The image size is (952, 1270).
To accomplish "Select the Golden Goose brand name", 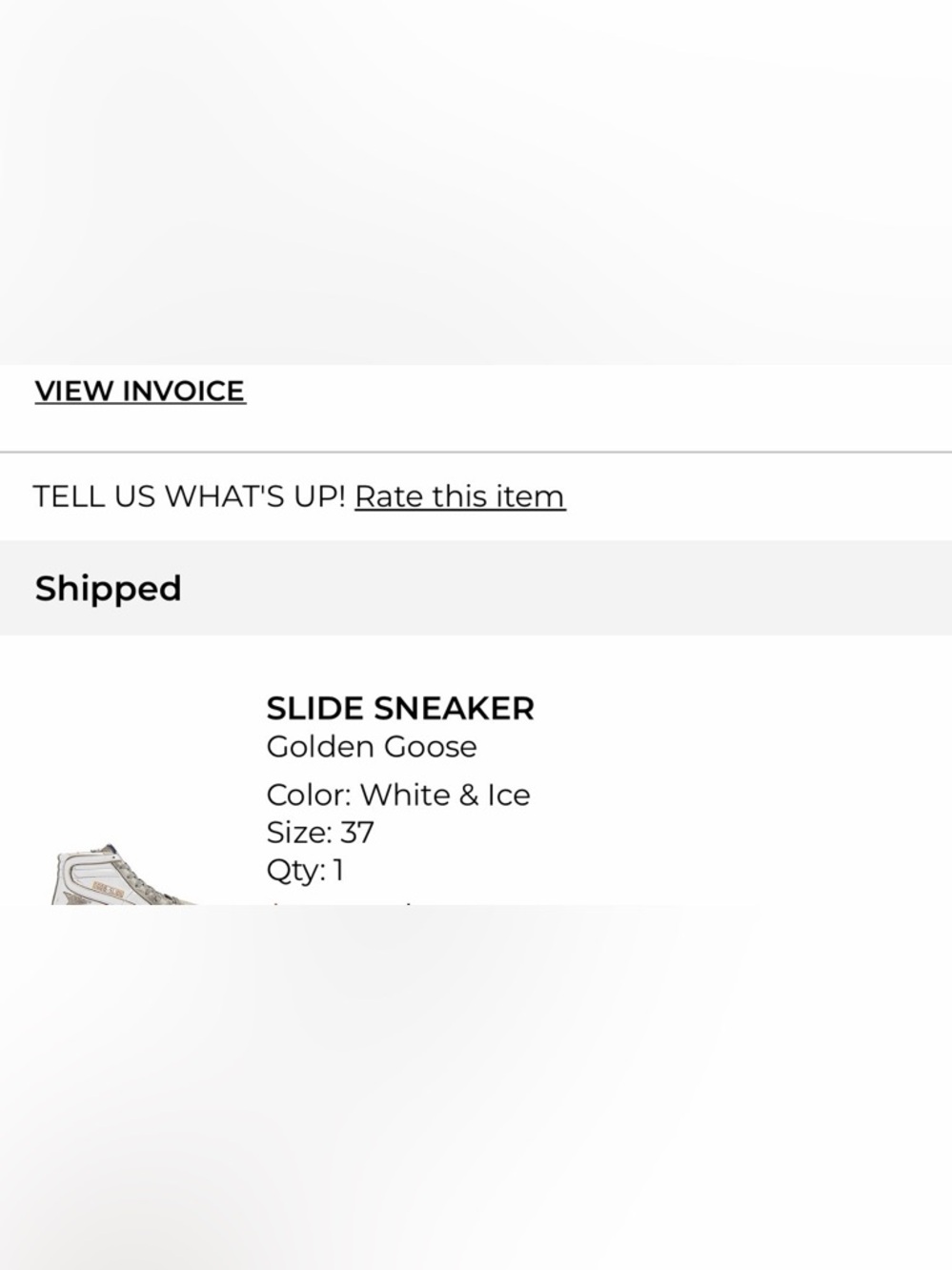I will (x=371, y=747).
